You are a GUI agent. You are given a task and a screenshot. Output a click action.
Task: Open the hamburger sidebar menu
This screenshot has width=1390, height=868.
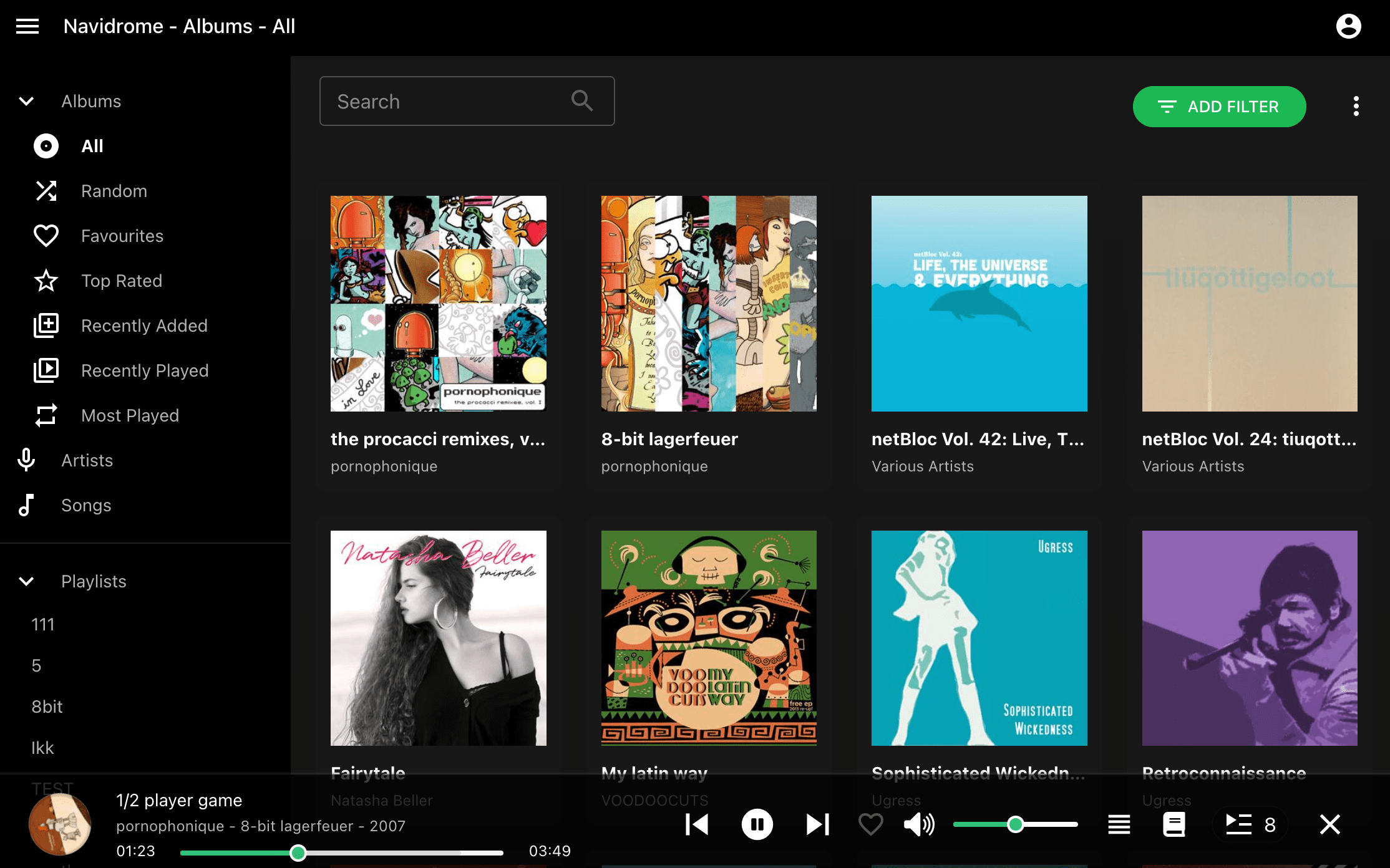pyautogui.click(x=27, y=26)
